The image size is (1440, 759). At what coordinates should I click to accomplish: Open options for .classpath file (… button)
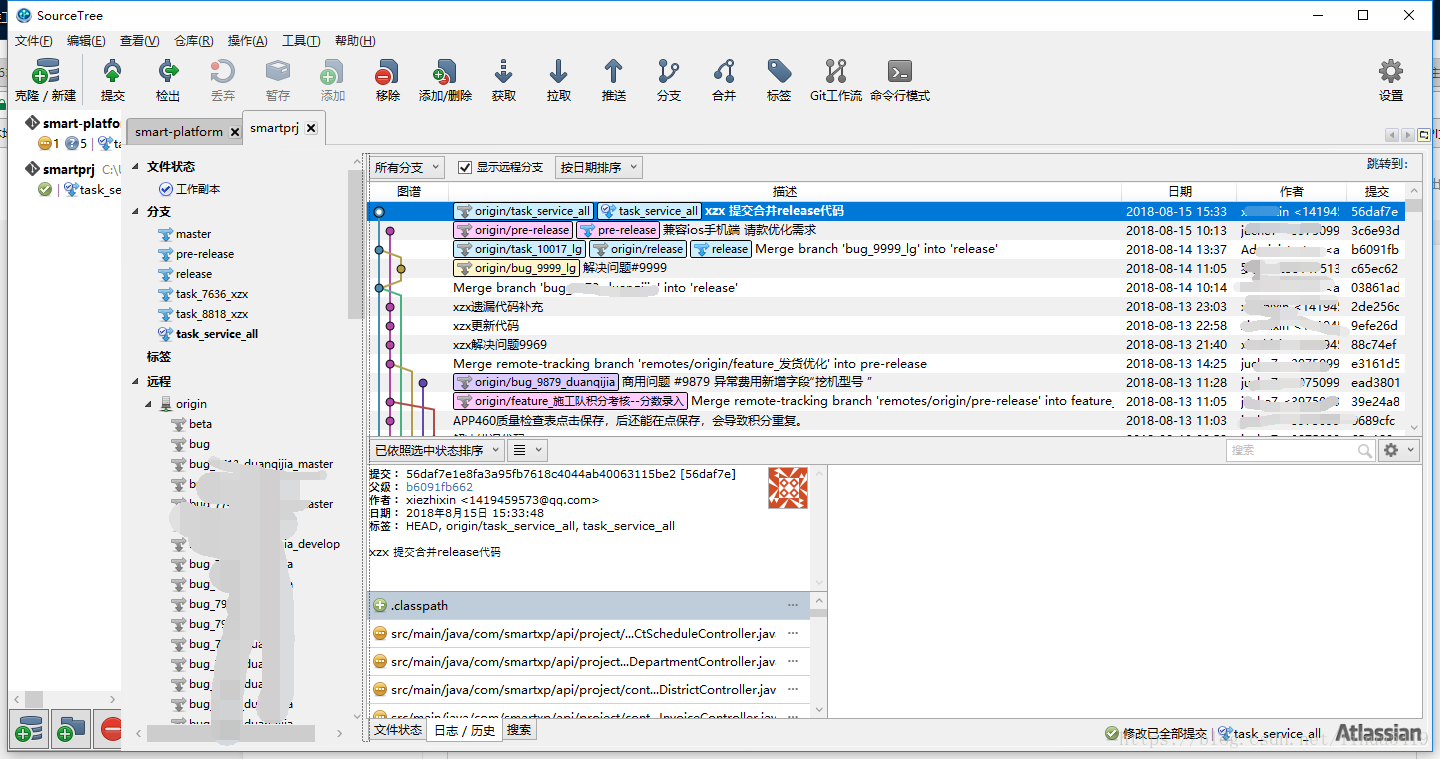(x=793, y=605)
